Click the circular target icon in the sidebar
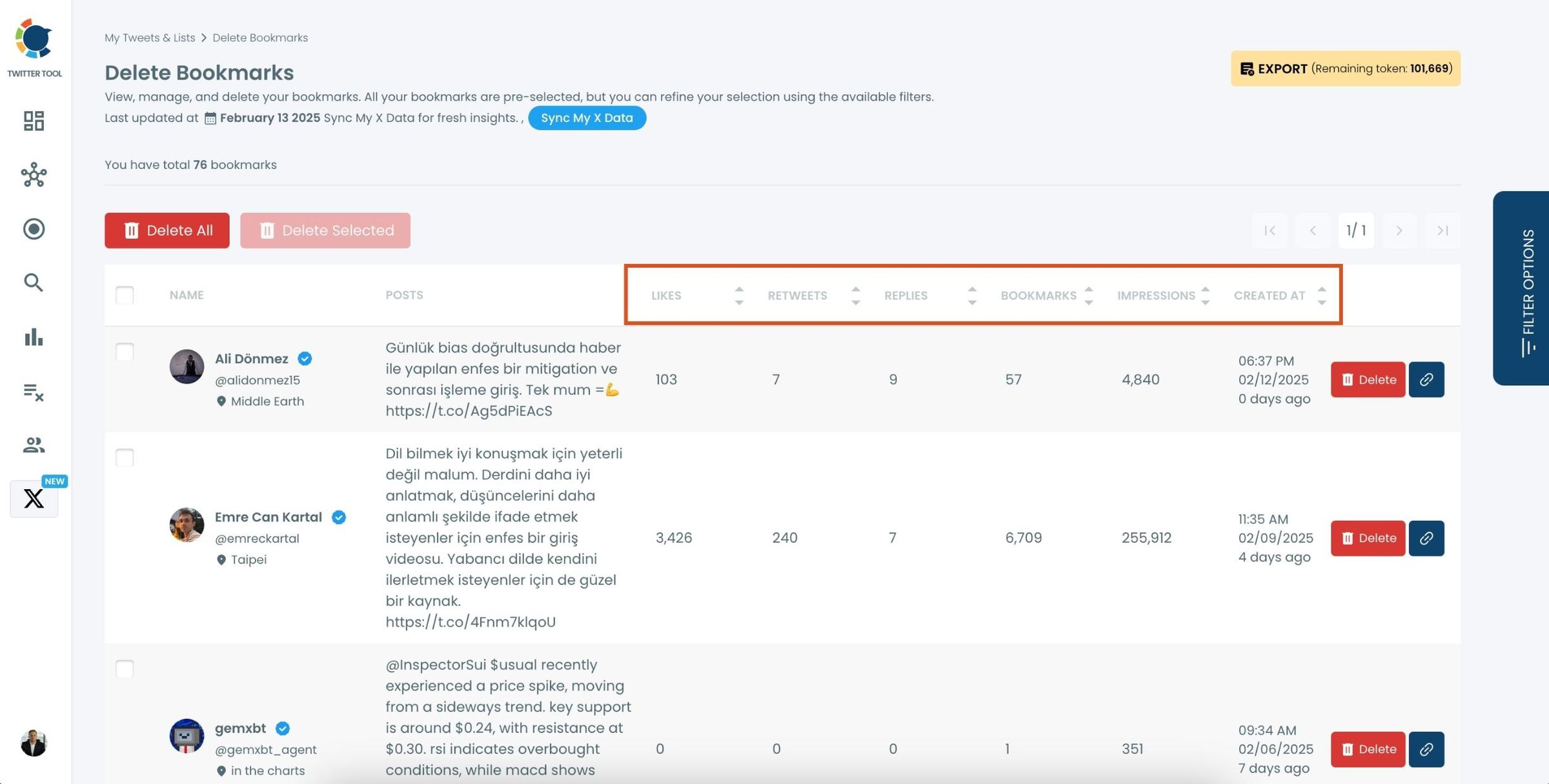Viewport: 1549px width, 784px height. click(34, 229)
